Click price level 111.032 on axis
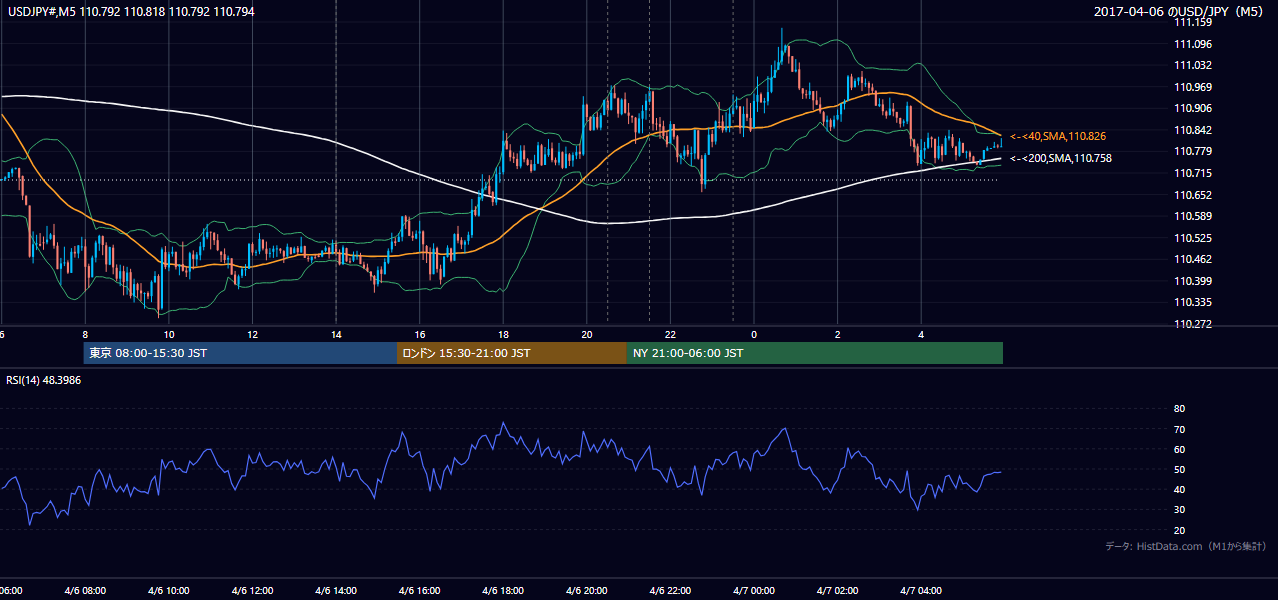The width and height of the screenshot is (1278, 600). [1193, 65]
